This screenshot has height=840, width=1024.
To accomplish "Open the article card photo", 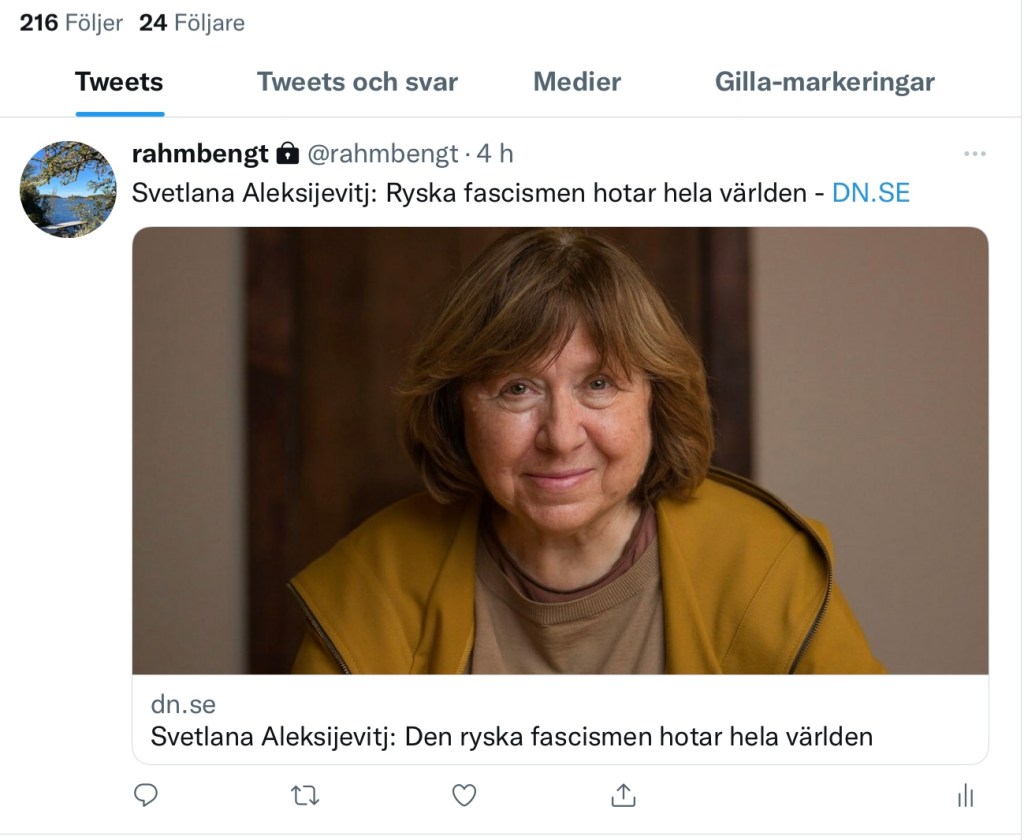I will pos(560,450).
